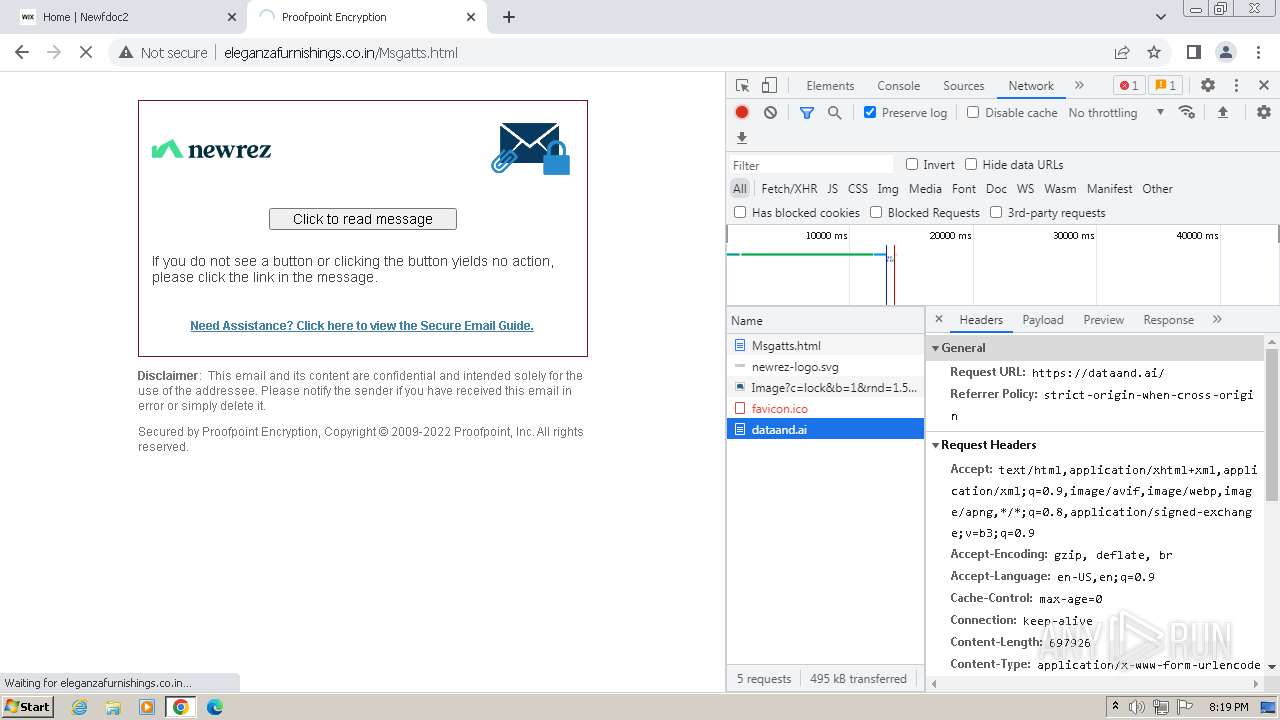Filter requests by JS type
This screenshot has width=1280, height=720.
[832, 188]
